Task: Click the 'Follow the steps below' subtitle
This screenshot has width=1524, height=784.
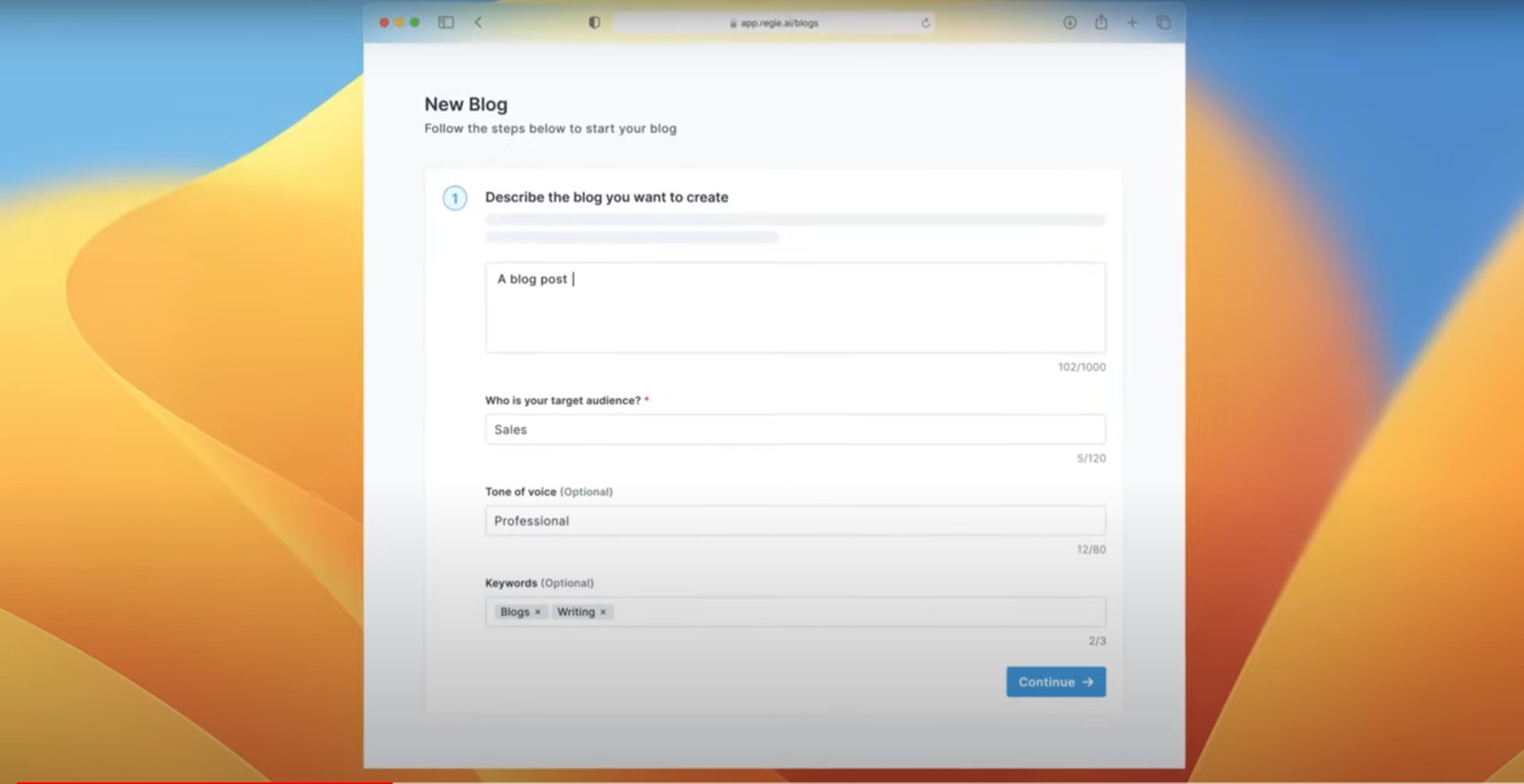Action: coord(550,129)
